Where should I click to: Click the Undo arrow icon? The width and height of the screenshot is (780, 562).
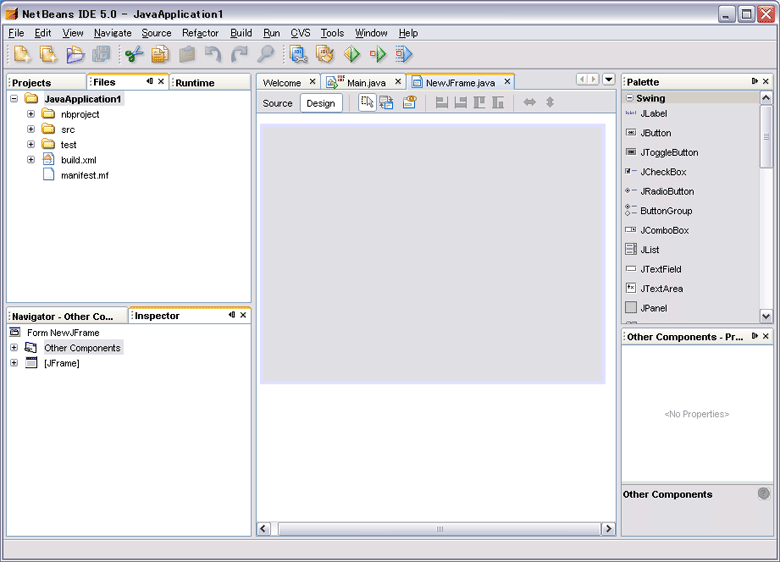click(x=213, y=54)
